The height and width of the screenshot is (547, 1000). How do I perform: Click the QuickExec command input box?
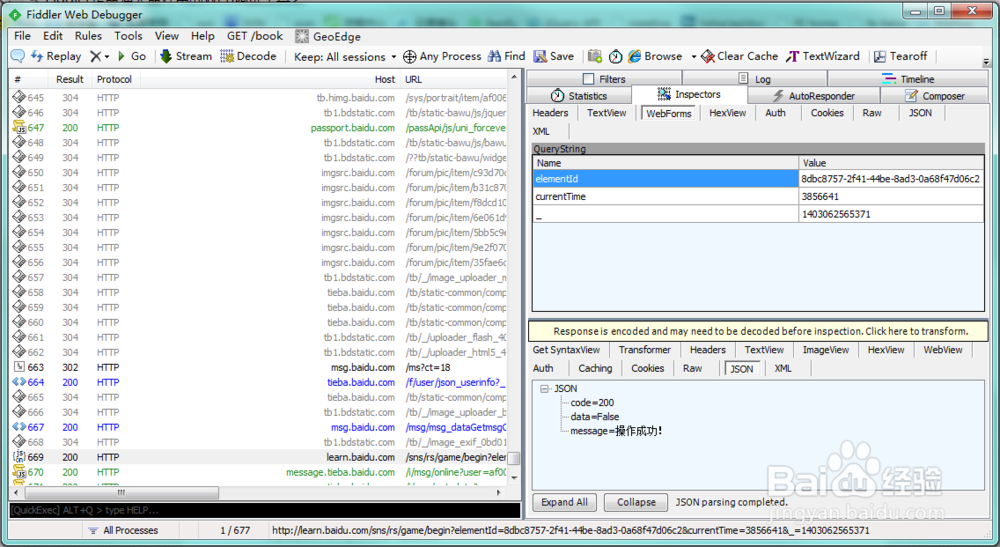point(265,510)
